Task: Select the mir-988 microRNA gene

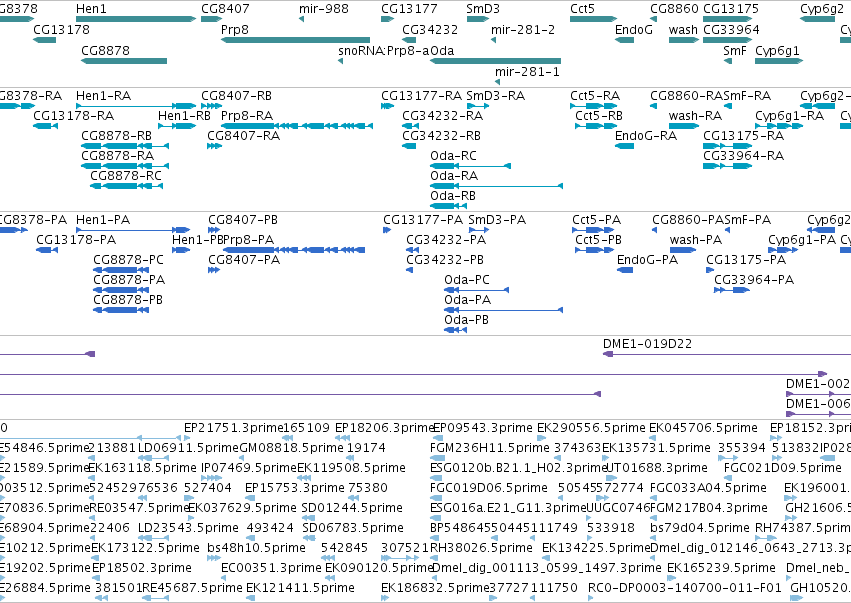Action: pos(301,19)
